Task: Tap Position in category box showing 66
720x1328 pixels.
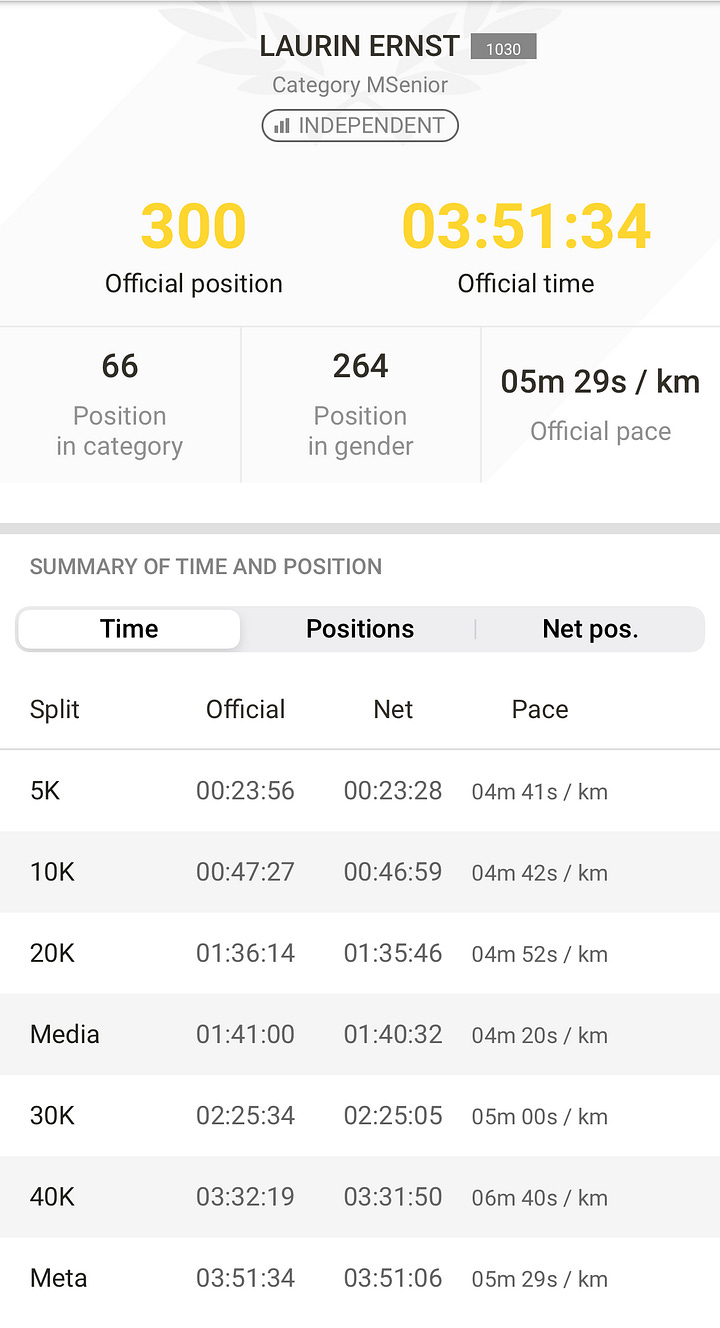Action: tap(120, 405)
